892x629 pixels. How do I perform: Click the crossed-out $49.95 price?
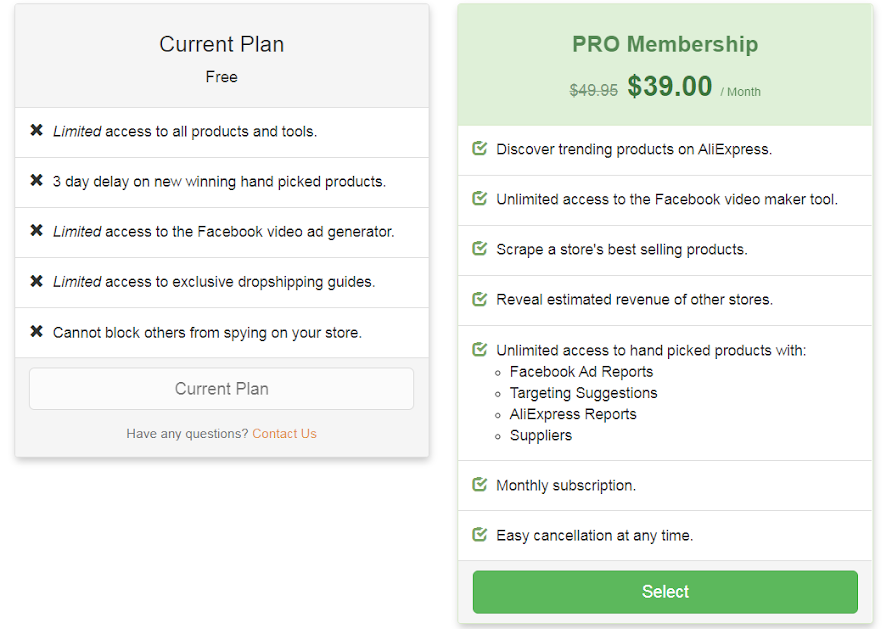coord(593,90)
